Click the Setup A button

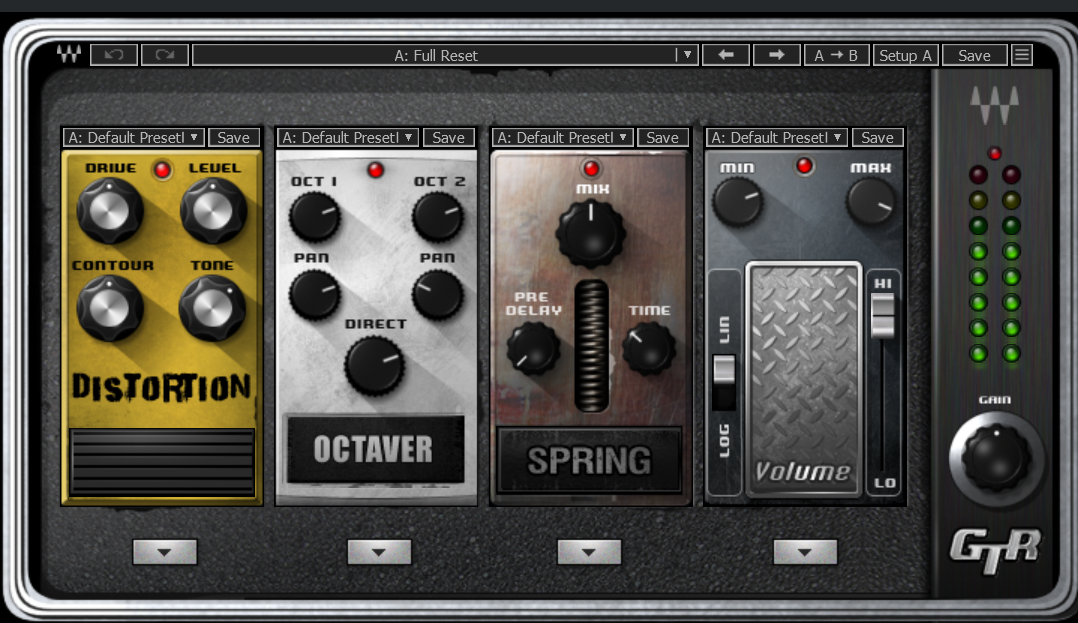pyautogui.click(x=905, y=55)
